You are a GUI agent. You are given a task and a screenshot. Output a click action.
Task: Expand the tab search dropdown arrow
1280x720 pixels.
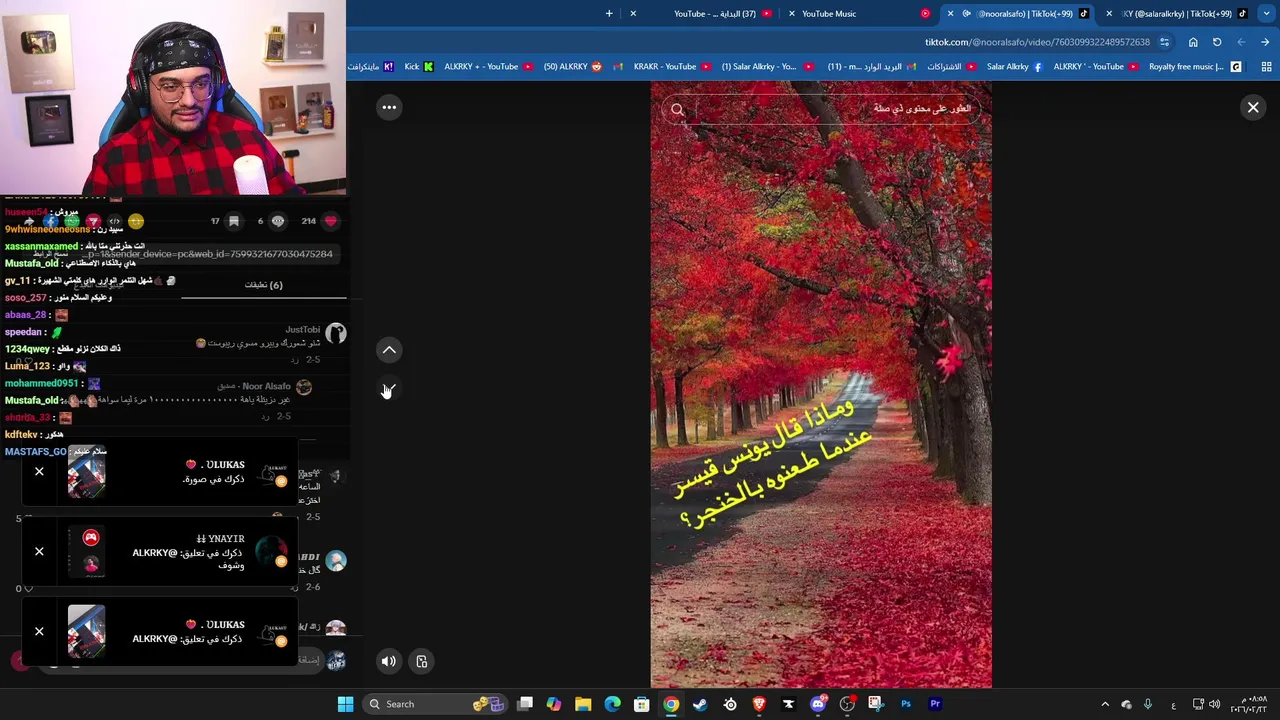(x=1265, y=14)
